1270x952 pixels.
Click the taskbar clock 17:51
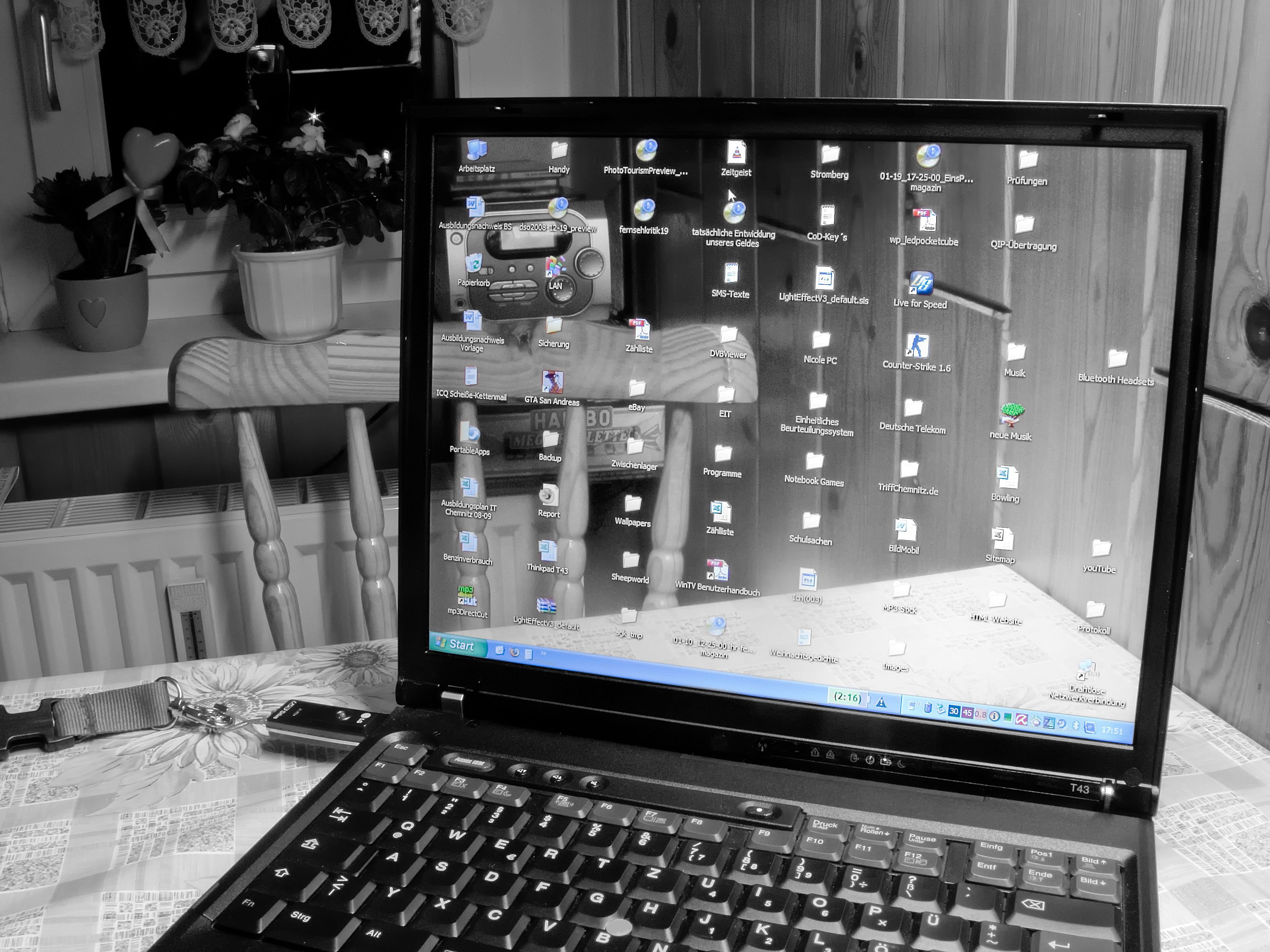[x=1112, y=730]
